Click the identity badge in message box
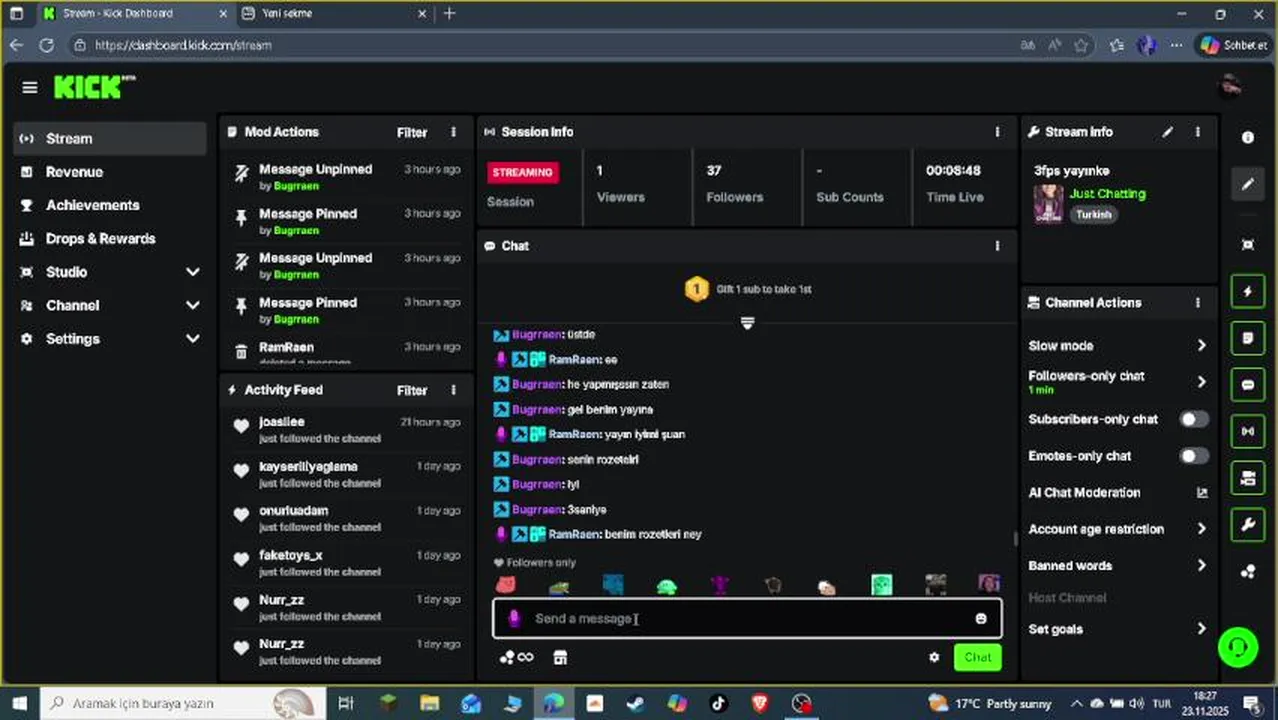 [x=514, y=618]
